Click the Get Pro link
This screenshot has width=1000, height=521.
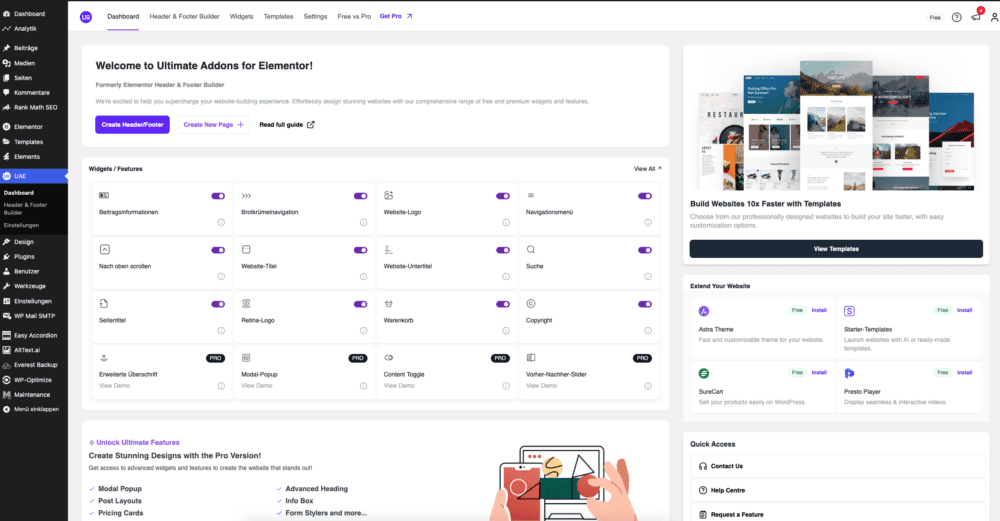(x=395, y=16)
